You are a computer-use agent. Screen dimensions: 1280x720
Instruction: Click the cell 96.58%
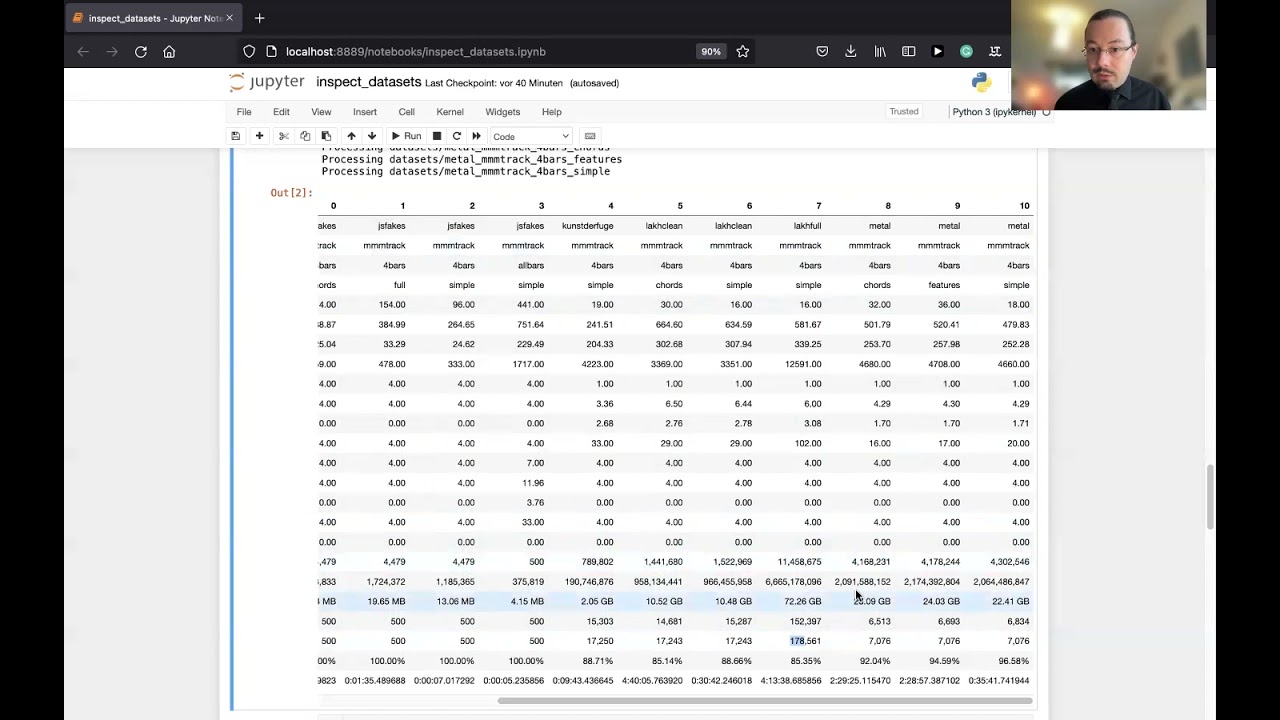click(1013, 661)
